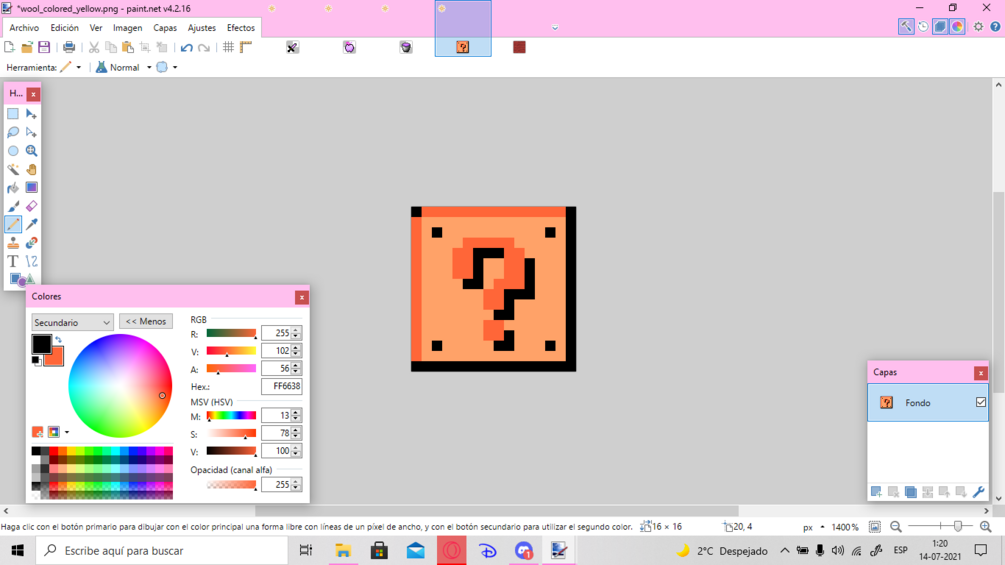
Task: Open the Secundario color dropdown
Action: pyautogui.click(x=72, y=322)
